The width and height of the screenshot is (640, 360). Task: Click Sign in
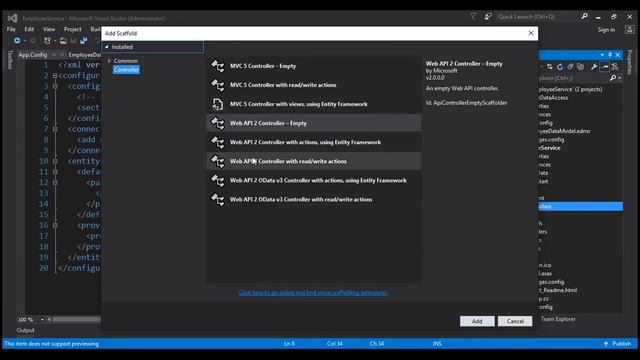pos(606,30)
